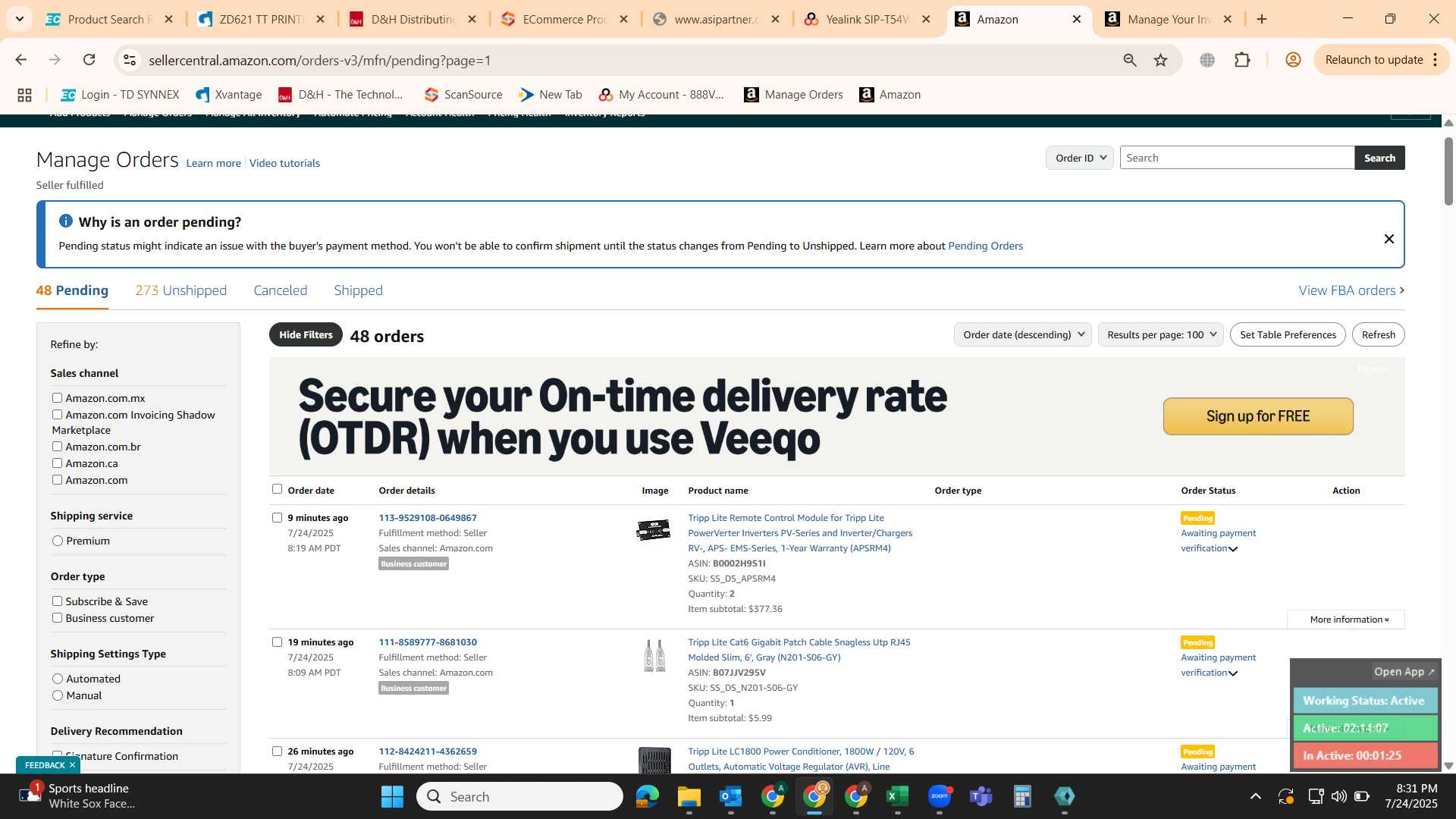Open Results per page dropdown

(1161, 334)
